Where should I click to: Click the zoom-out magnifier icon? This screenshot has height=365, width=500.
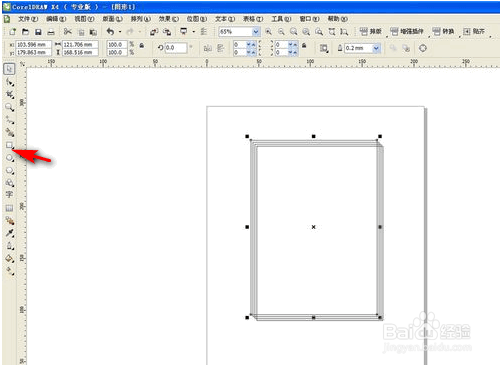coord(281,32)
